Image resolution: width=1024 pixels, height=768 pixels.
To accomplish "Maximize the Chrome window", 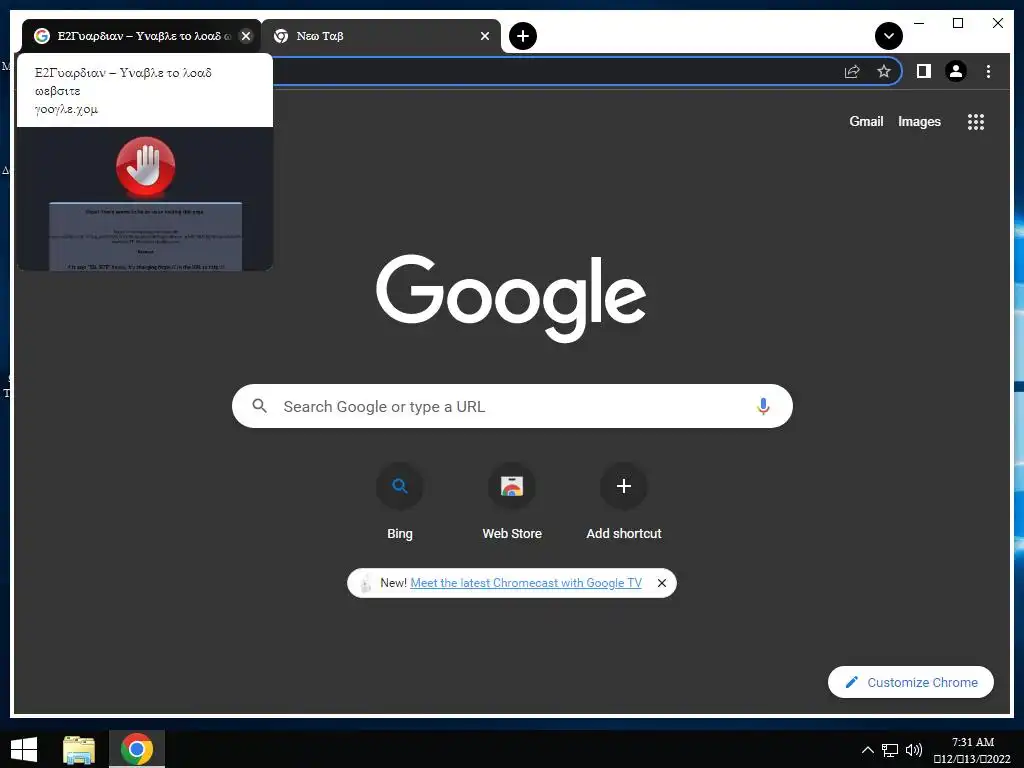I will [958, 24].
